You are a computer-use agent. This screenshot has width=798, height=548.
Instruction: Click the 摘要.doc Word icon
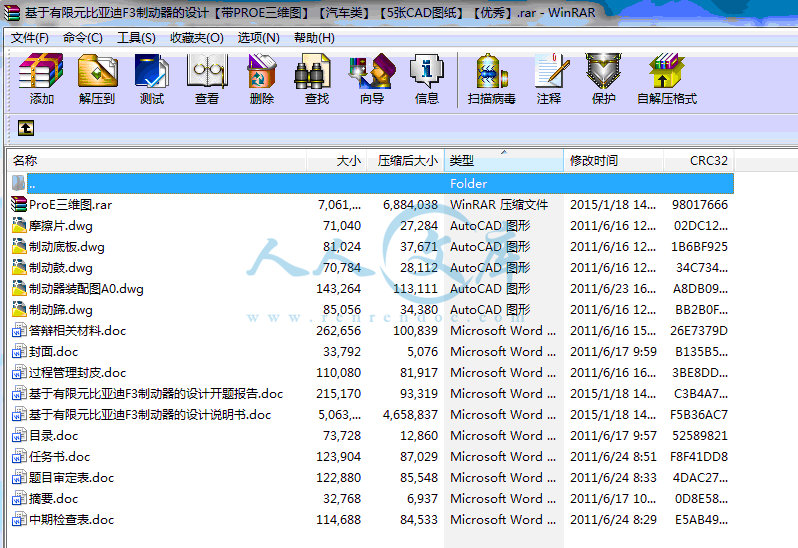click(x=19, y=498)
